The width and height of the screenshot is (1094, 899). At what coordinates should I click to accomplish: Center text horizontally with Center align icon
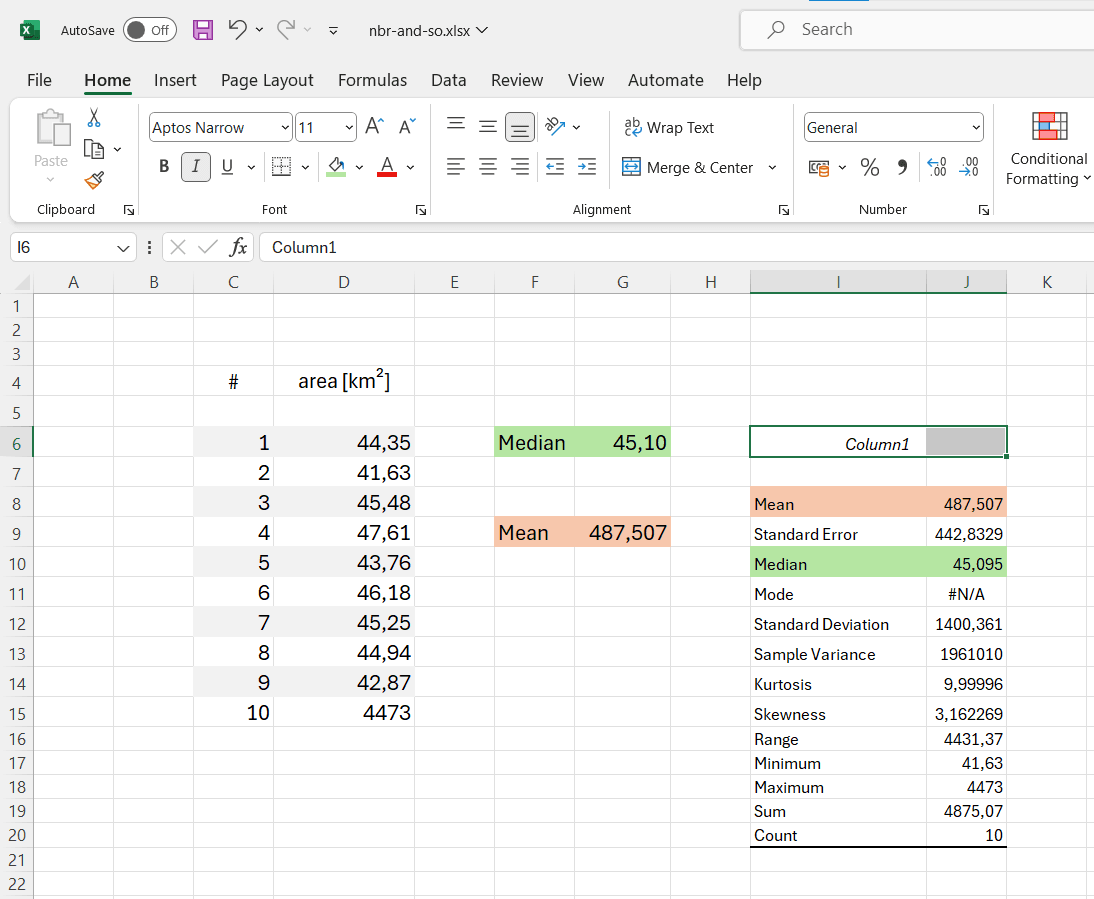(x=488, y=167)
